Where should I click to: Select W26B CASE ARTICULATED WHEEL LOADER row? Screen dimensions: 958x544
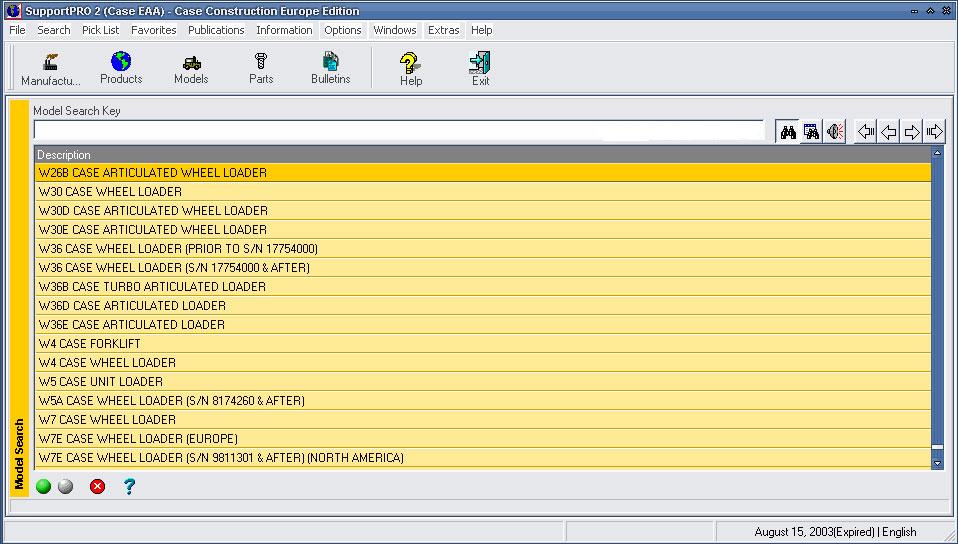[x=483, y=173]
